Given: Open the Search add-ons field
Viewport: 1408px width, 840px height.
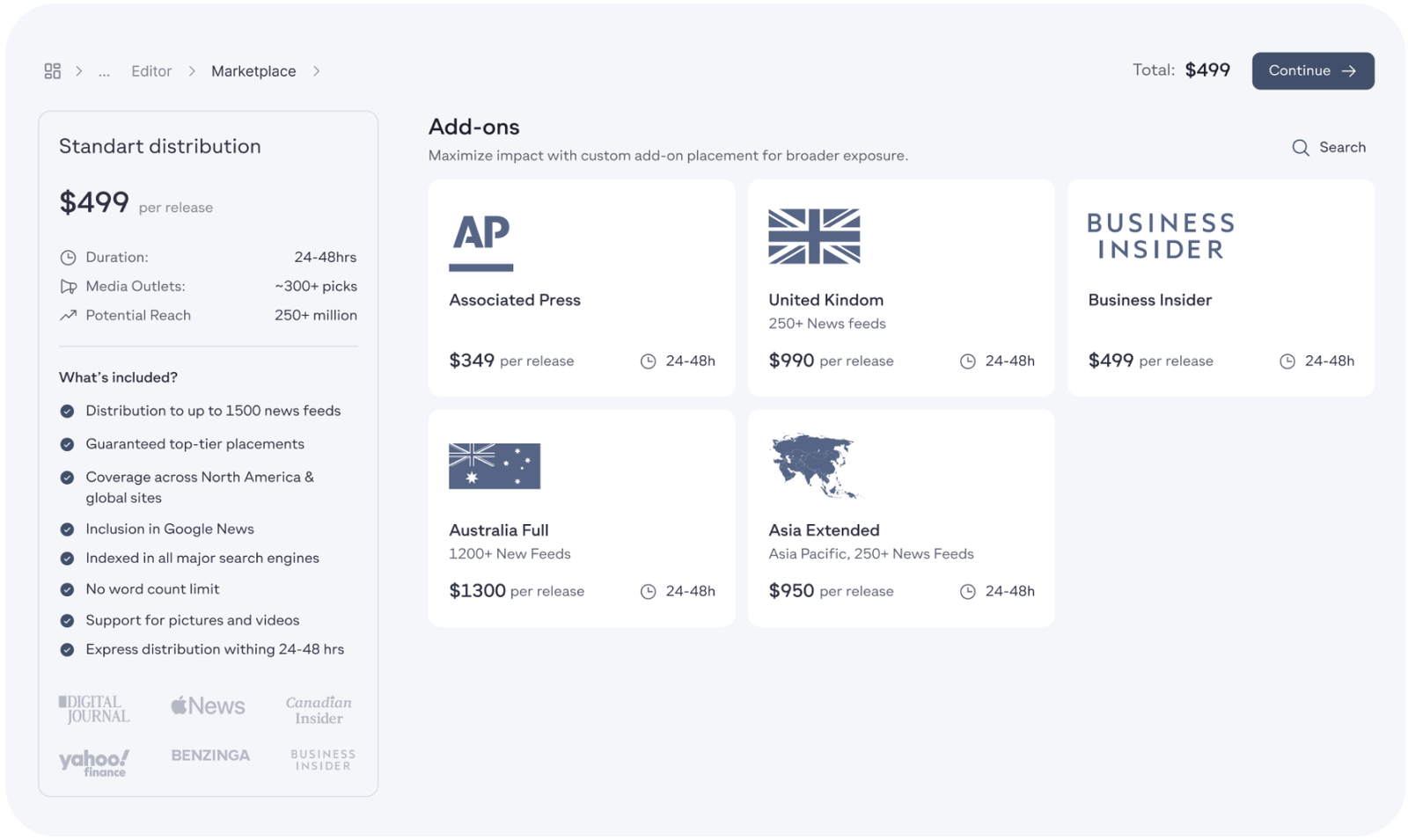Looking at the screenshot, I should pos(1329,148).
